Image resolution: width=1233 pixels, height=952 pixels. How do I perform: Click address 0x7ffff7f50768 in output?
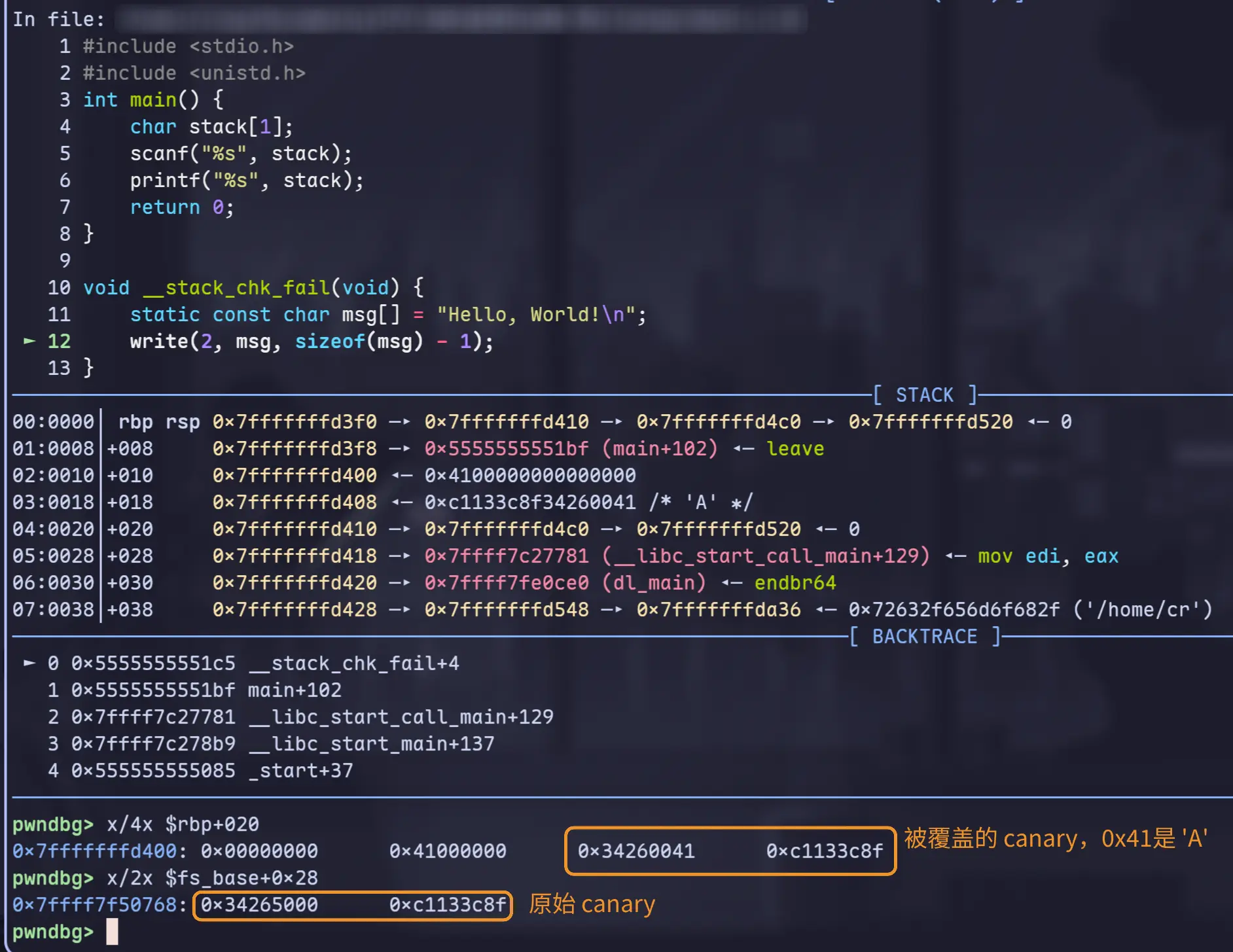(94, 905)
